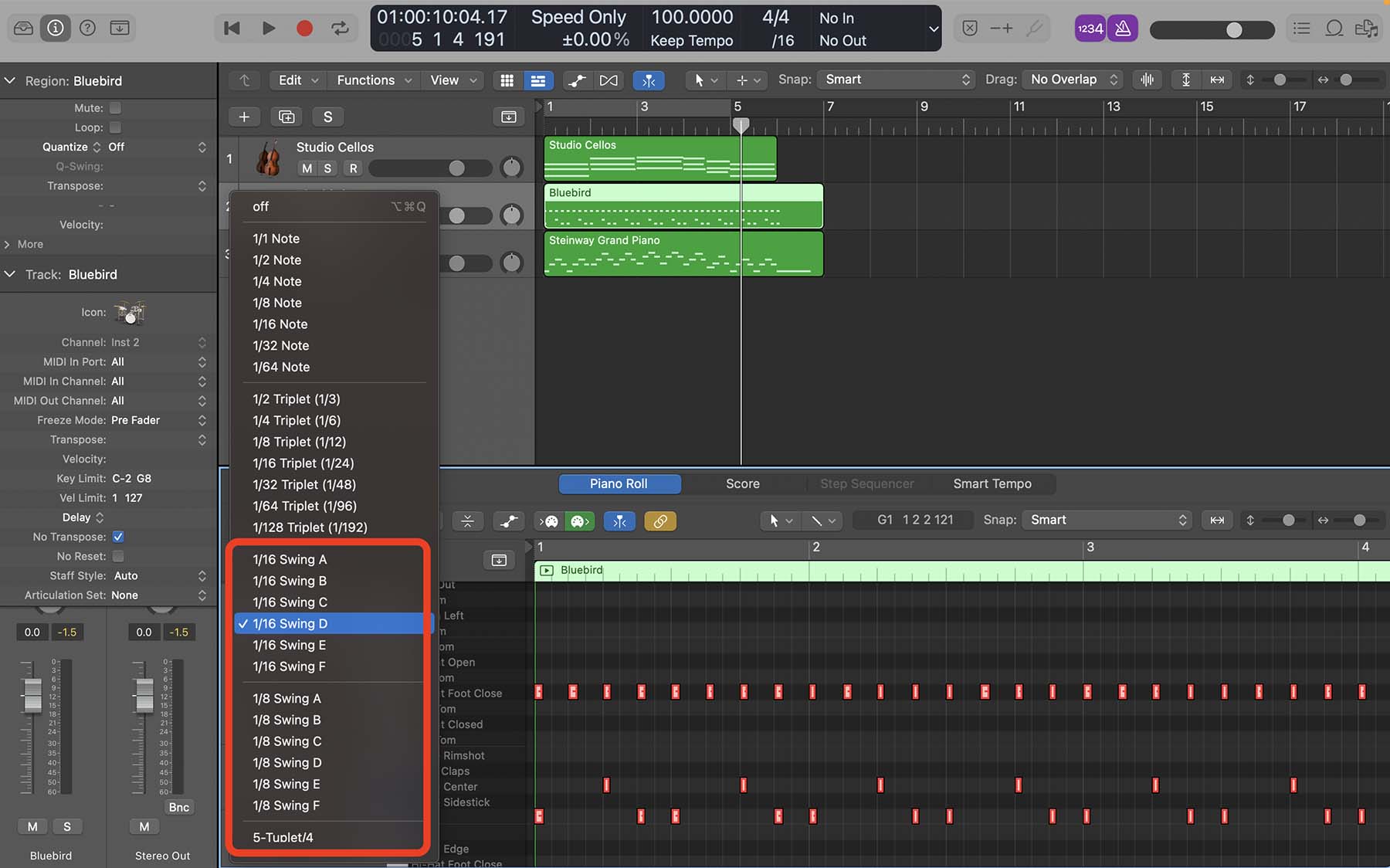The width and height of the screenshot is (1390, 868).
Task: Open the Staff Style Auto dropdown
Action: click(x=161, y=575)
